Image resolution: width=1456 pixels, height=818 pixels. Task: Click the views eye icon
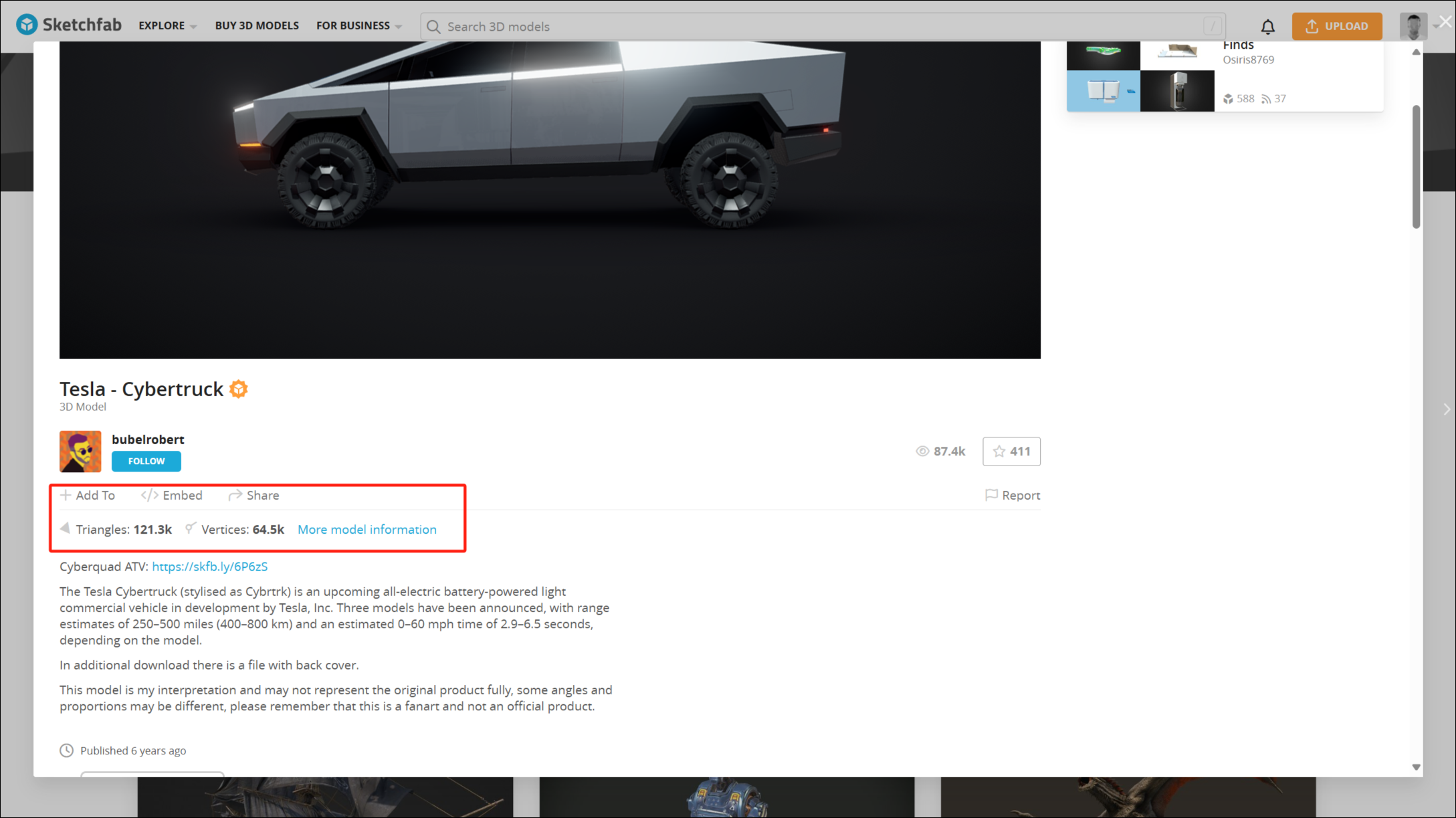922,451
